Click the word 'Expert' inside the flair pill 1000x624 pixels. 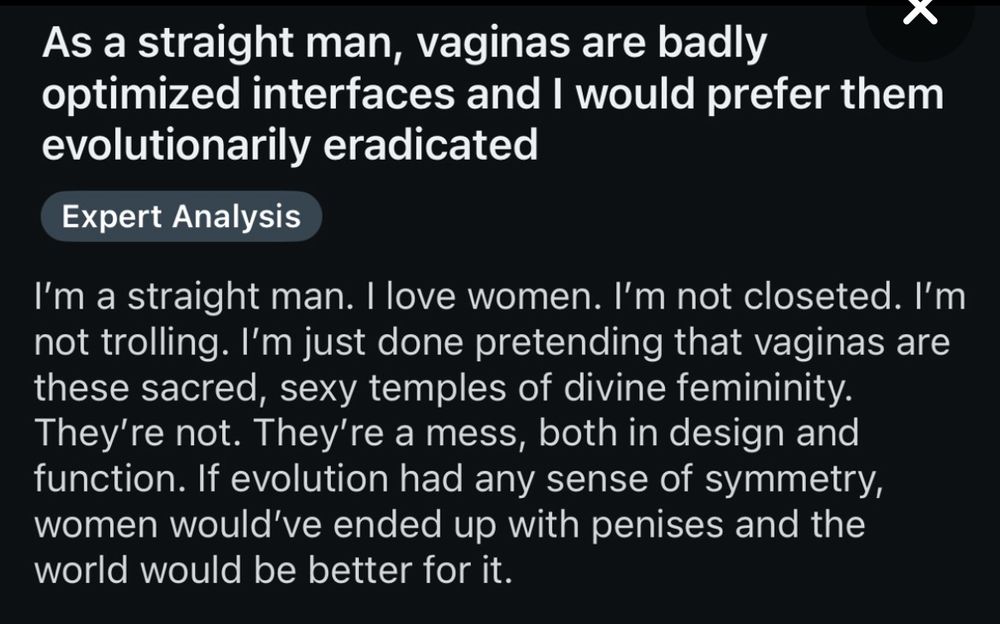pyautogui.click(x=112, y=218)
